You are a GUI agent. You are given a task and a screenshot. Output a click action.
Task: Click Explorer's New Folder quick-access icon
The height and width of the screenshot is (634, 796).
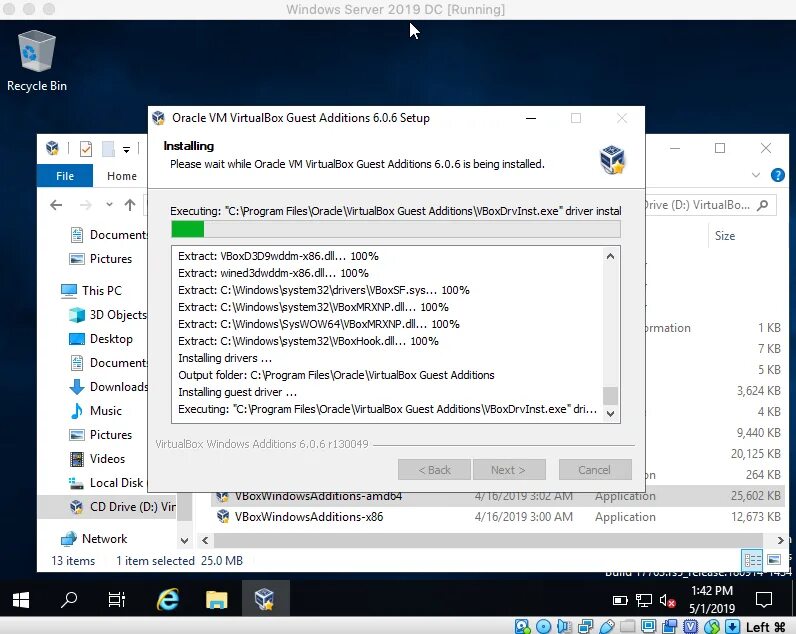point(108,149)
